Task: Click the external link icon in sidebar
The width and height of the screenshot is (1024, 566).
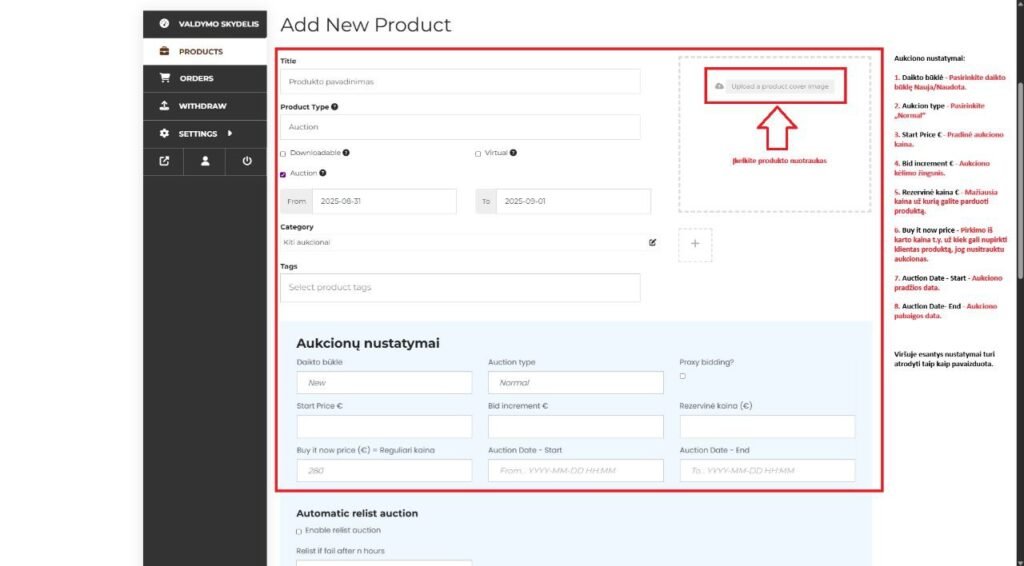Action: pos(164,161)
